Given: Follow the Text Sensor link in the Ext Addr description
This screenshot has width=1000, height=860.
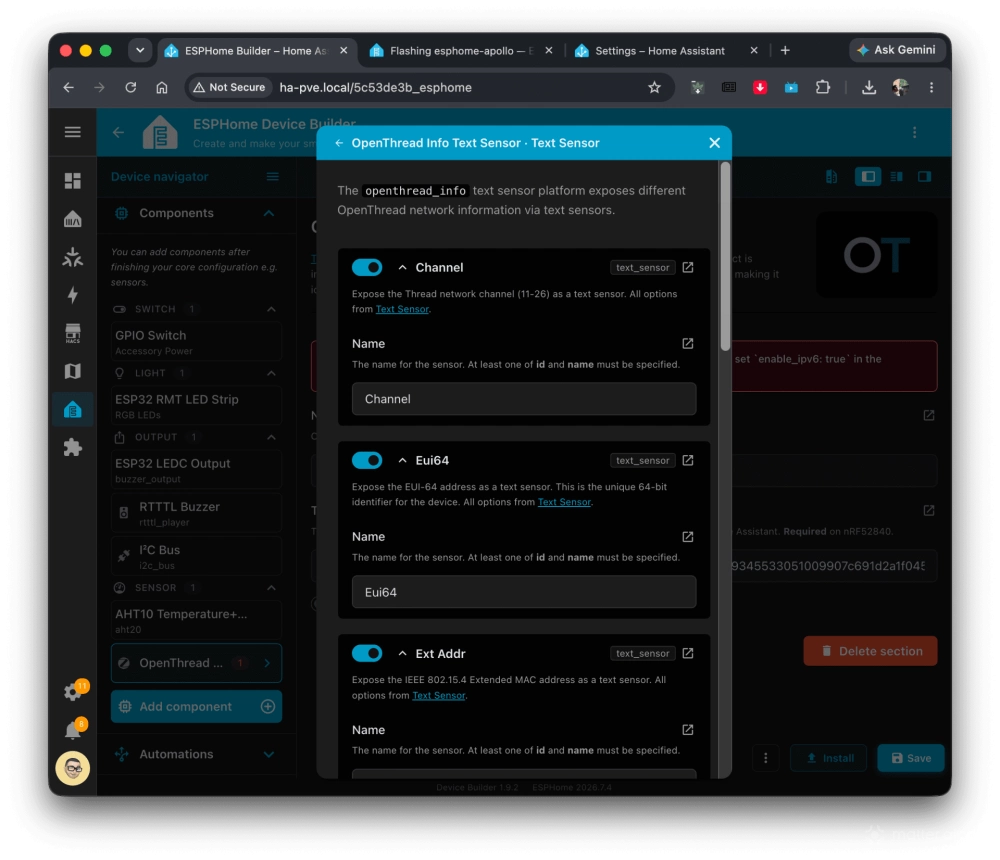Looking at the screenshot, I should click(x=439, y=695).
